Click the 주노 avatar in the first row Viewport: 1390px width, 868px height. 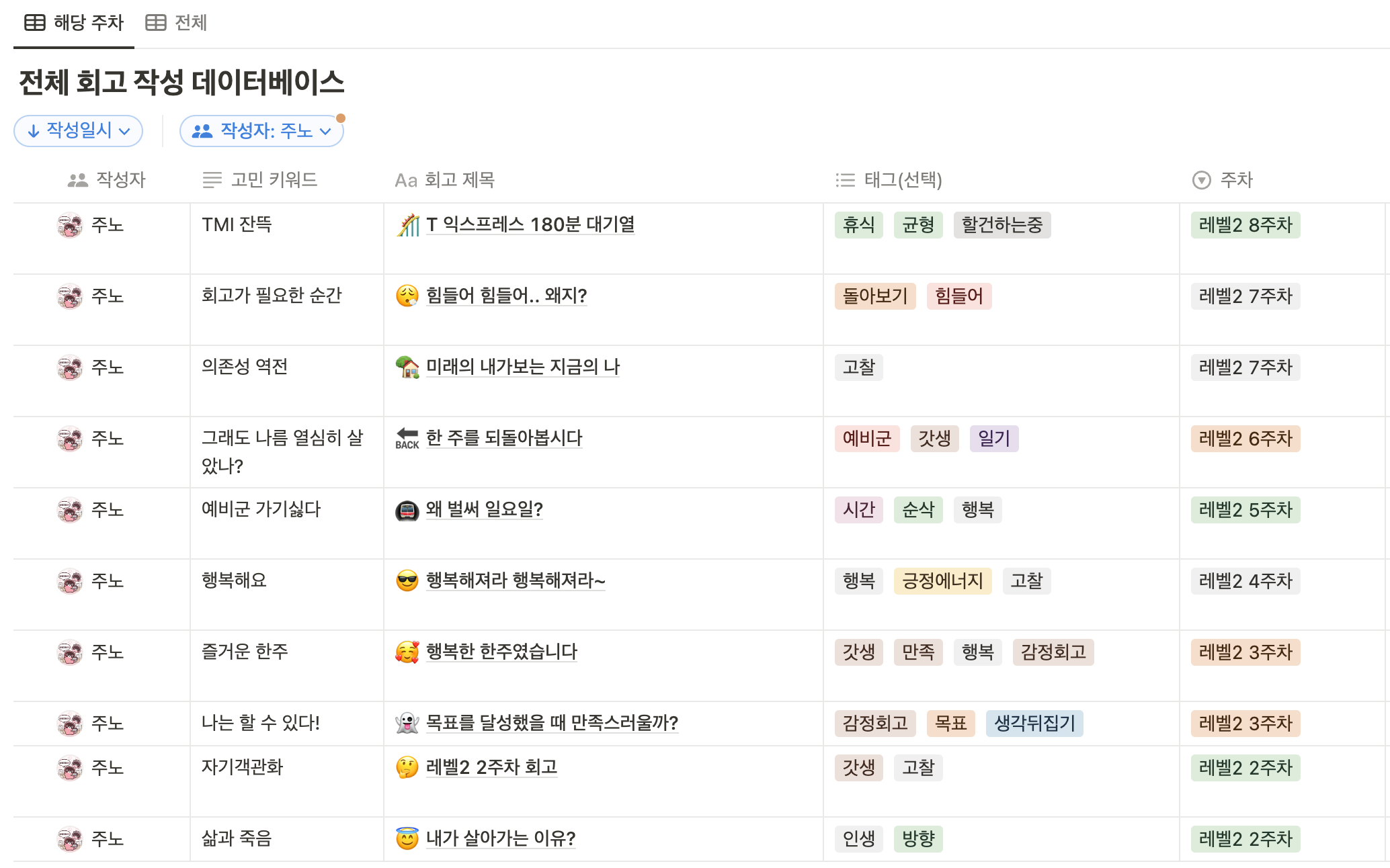tap(70, 225)
